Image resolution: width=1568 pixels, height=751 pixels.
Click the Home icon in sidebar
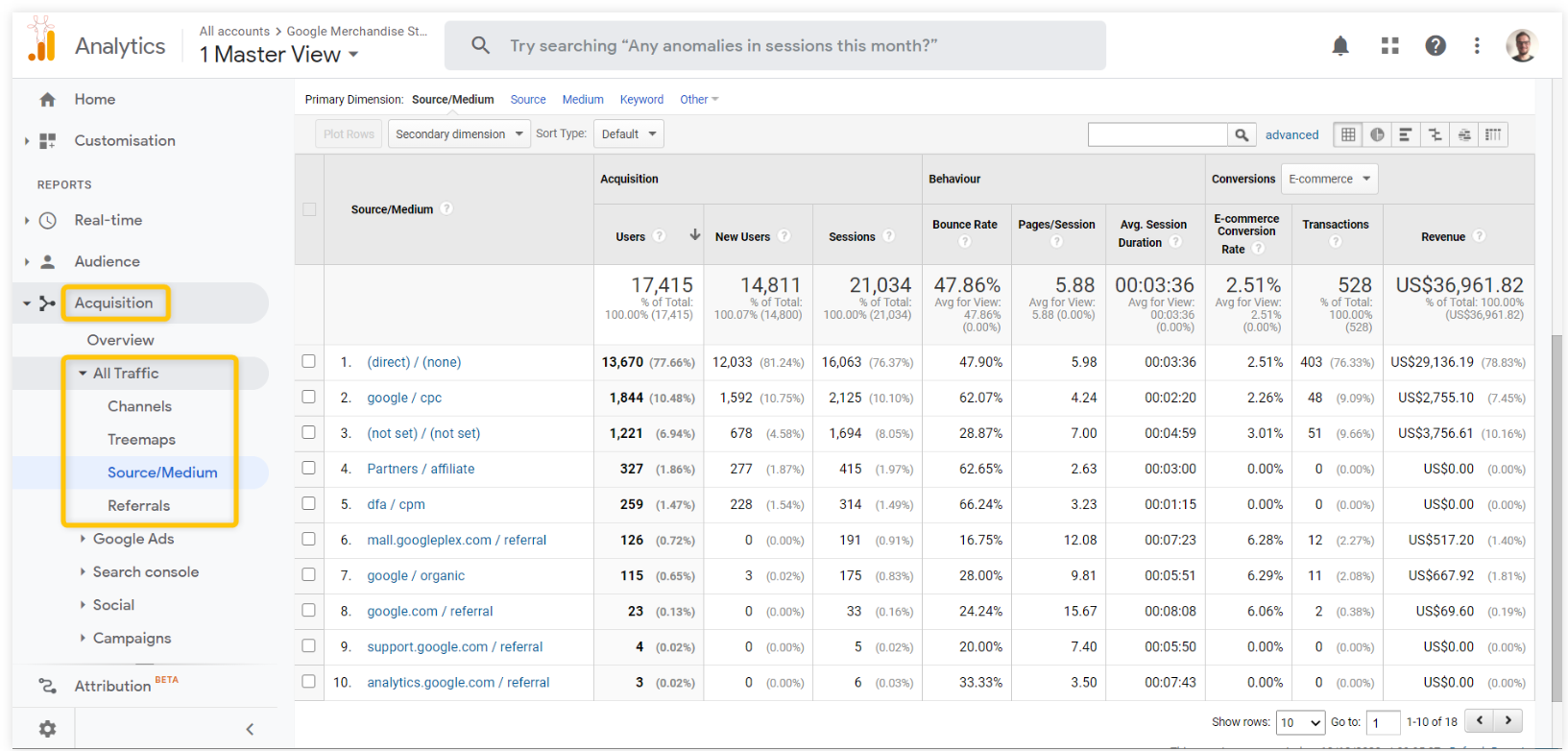pos(47,99)
